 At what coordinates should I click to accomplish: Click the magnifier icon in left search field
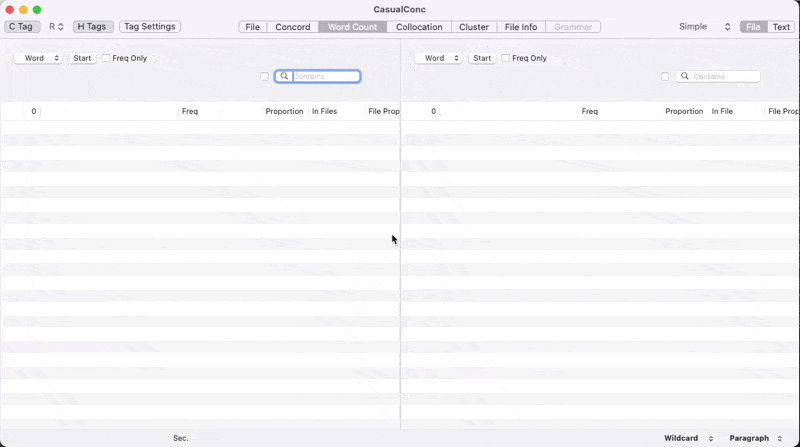(285, 77)
